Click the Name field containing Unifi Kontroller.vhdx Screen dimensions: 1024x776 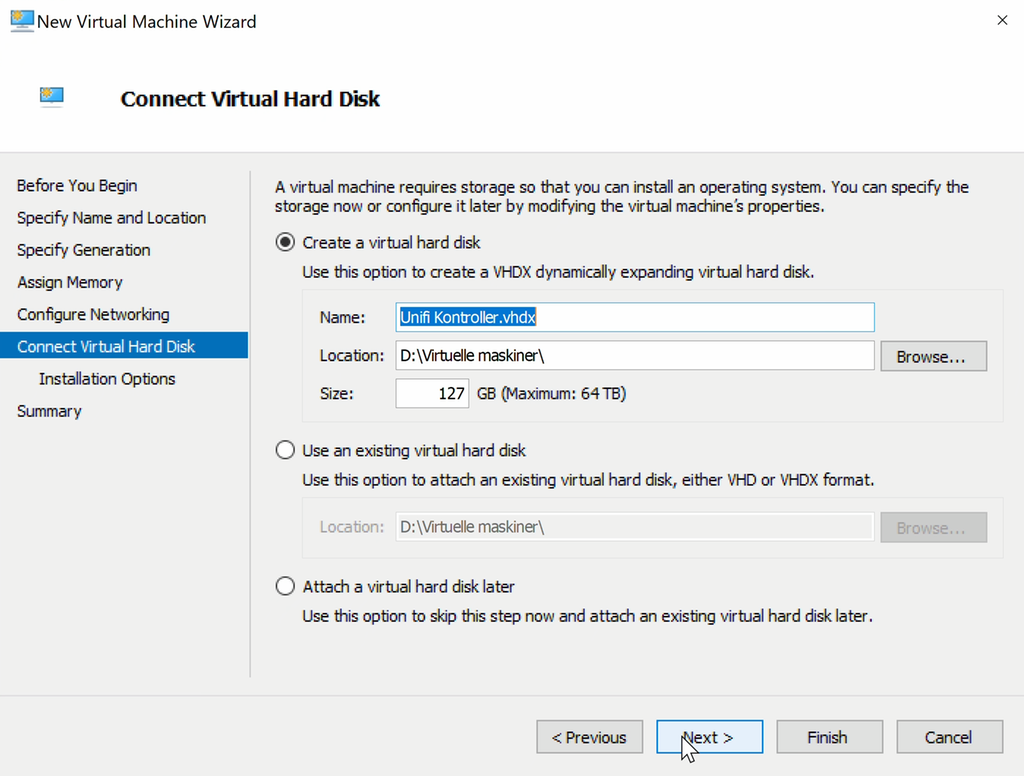(634, 317)
